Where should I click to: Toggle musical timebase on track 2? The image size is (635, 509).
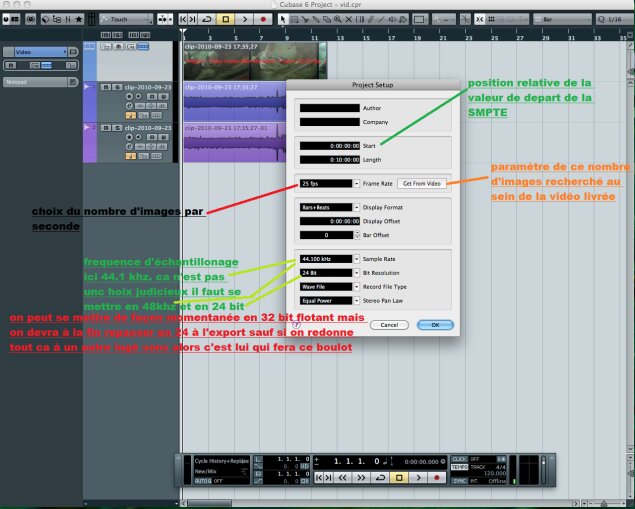click(x=130, y=156)
